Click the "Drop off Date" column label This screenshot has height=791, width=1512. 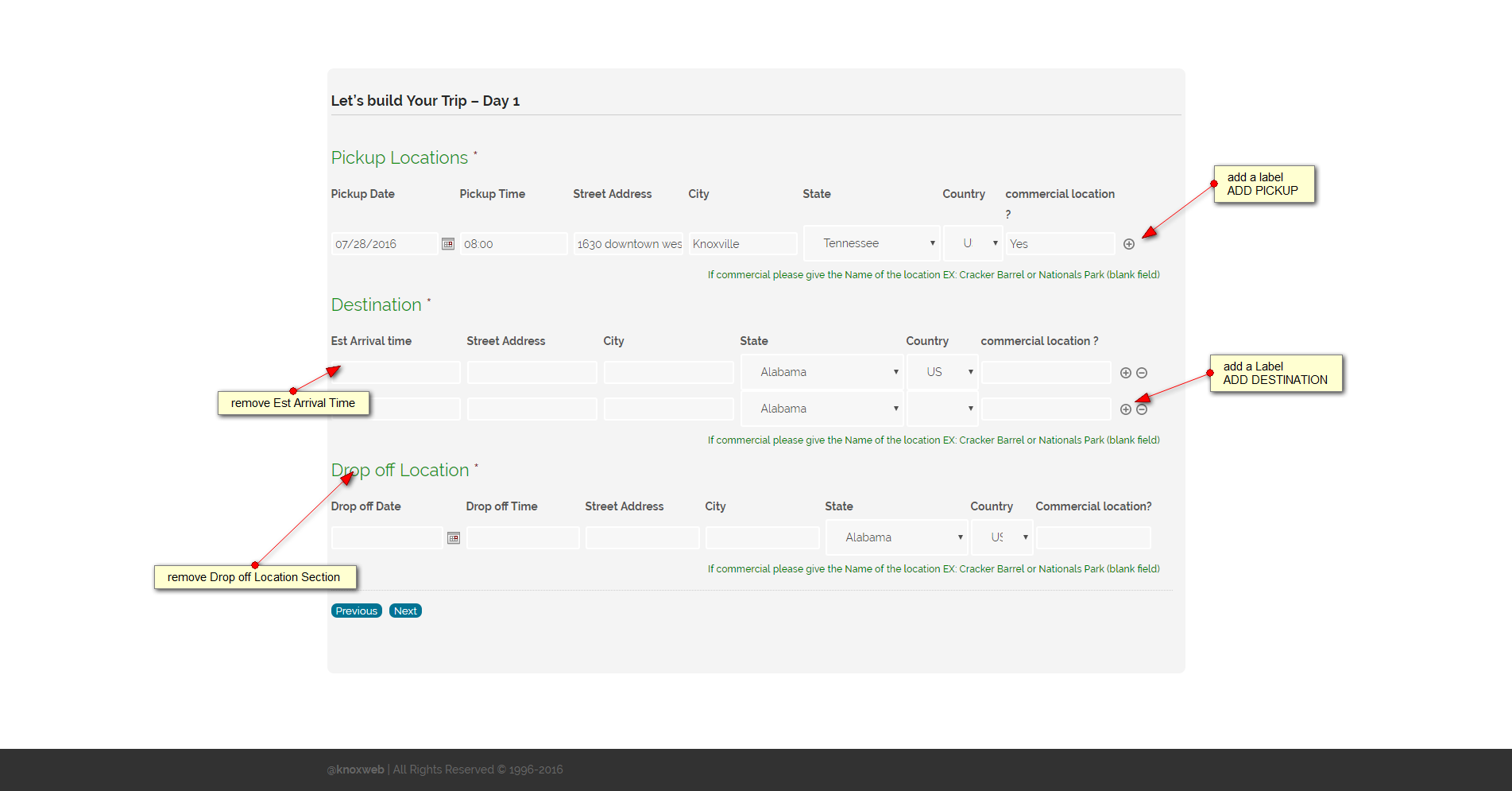366,506
